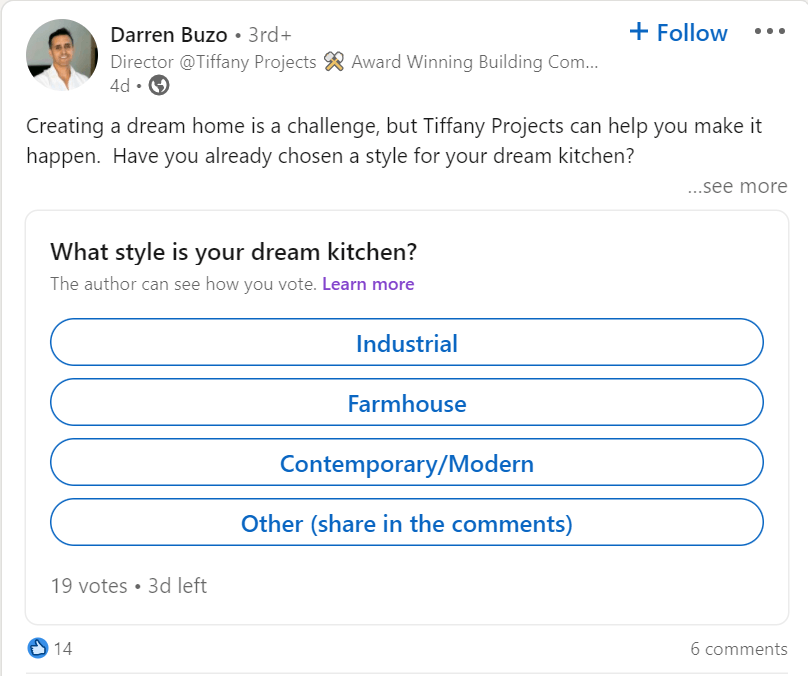View the 14 reactions count
Image resolution: width=808 pixels, height=676 pixels.
pyautogui.click(x=63, y=649)
